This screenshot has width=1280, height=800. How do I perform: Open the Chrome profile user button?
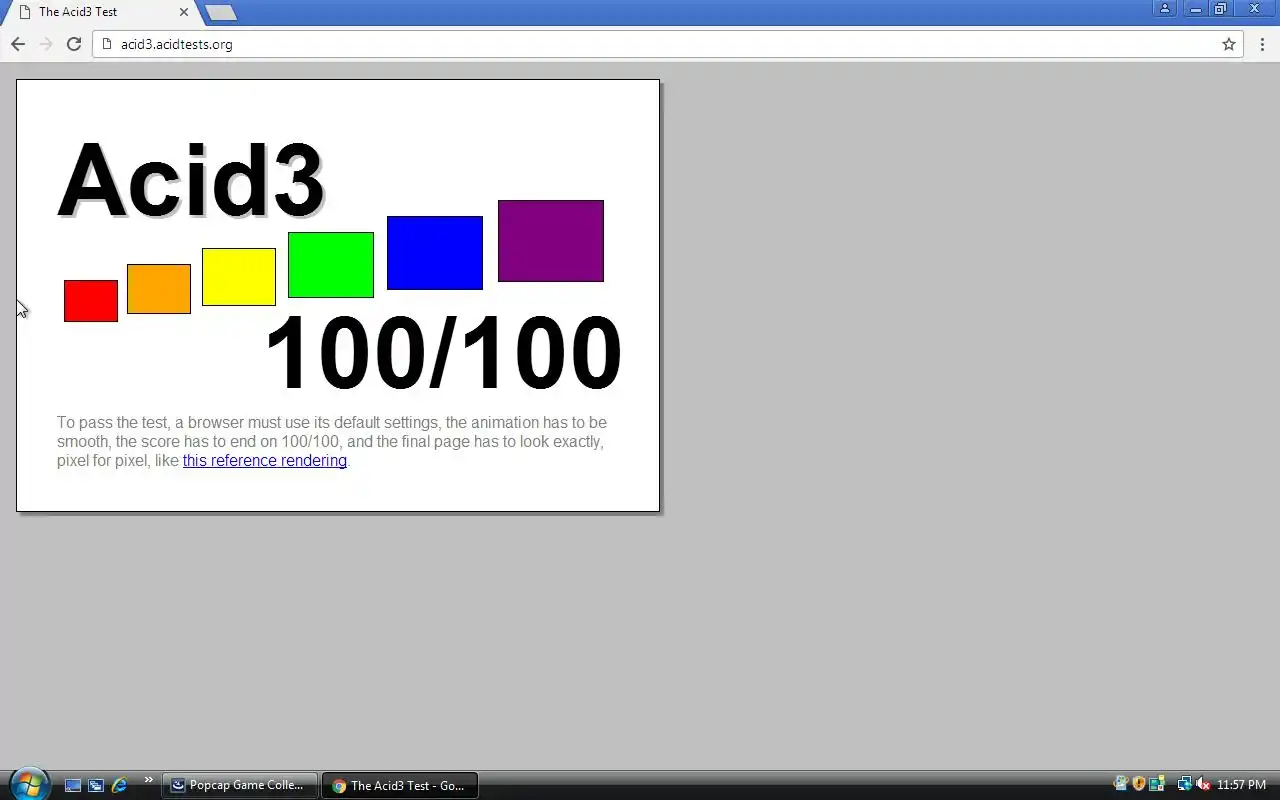pyautogui.click(x=1165, y=8)
